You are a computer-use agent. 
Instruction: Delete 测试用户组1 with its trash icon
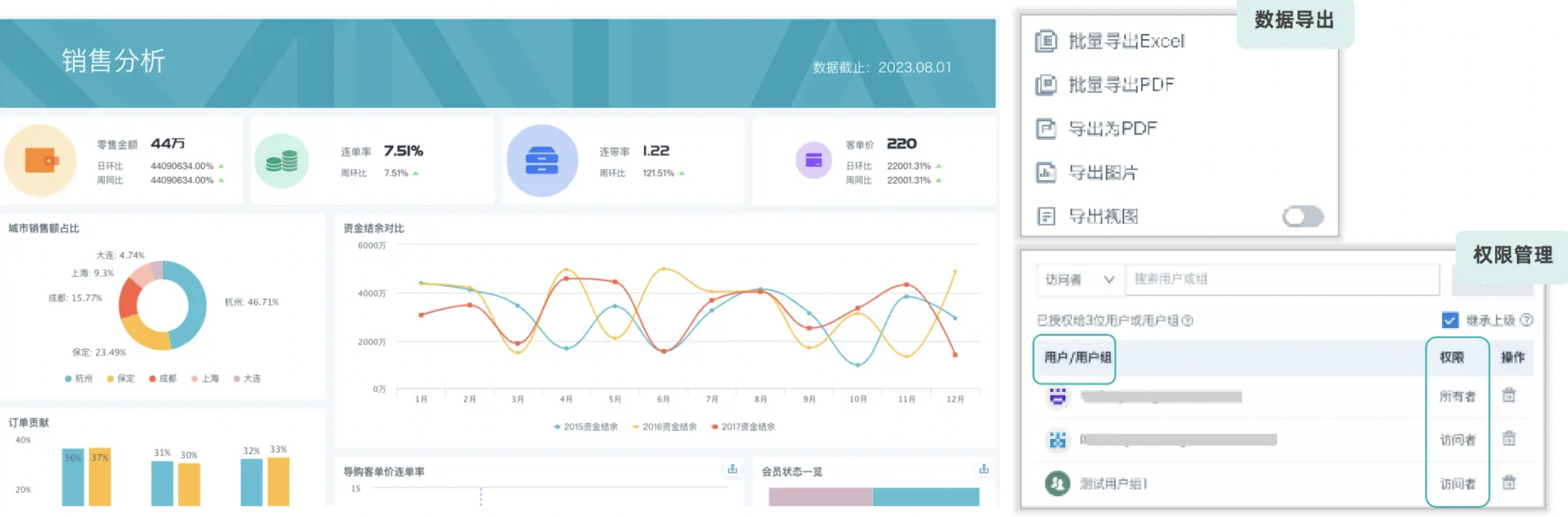tap(1509, 482)
